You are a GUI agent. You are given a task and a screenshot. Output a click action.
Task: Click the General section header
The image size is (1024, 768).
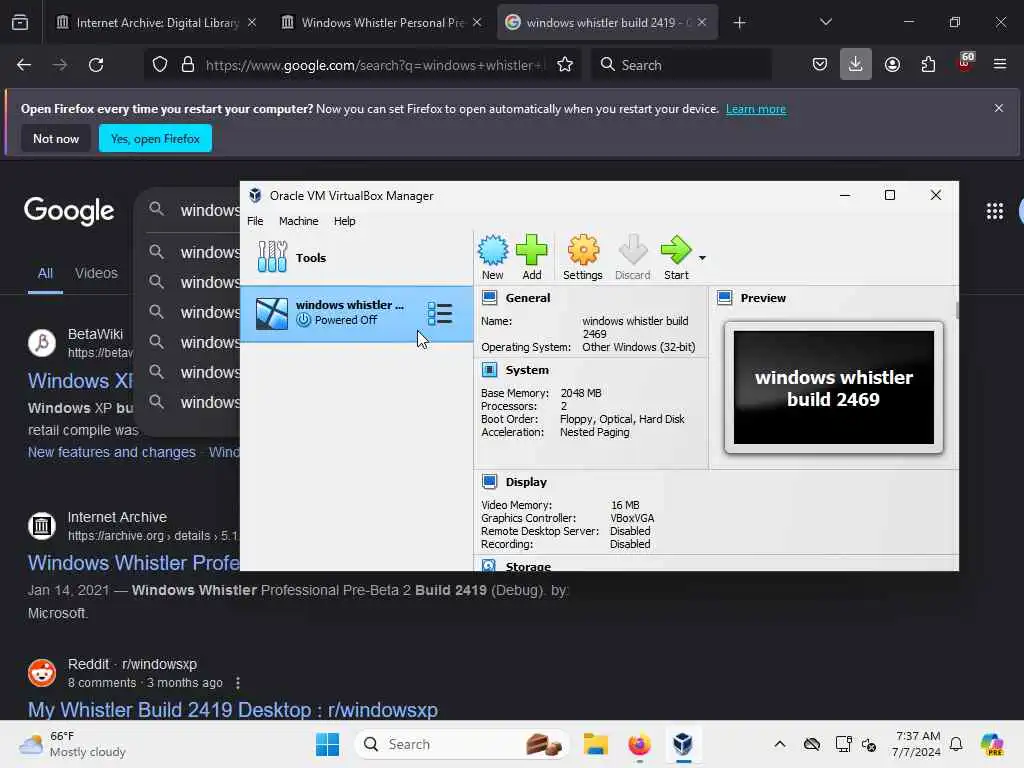coord(527,298)
